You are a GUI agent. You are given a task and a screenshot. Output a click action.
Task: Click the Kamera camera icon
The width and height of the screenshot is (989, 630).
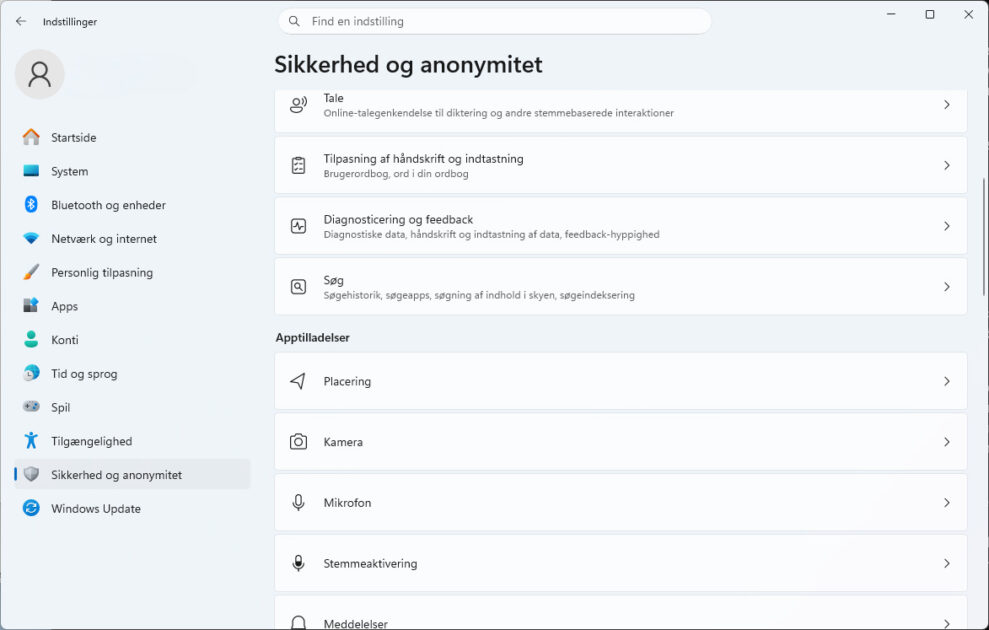[x=298, y=441]
